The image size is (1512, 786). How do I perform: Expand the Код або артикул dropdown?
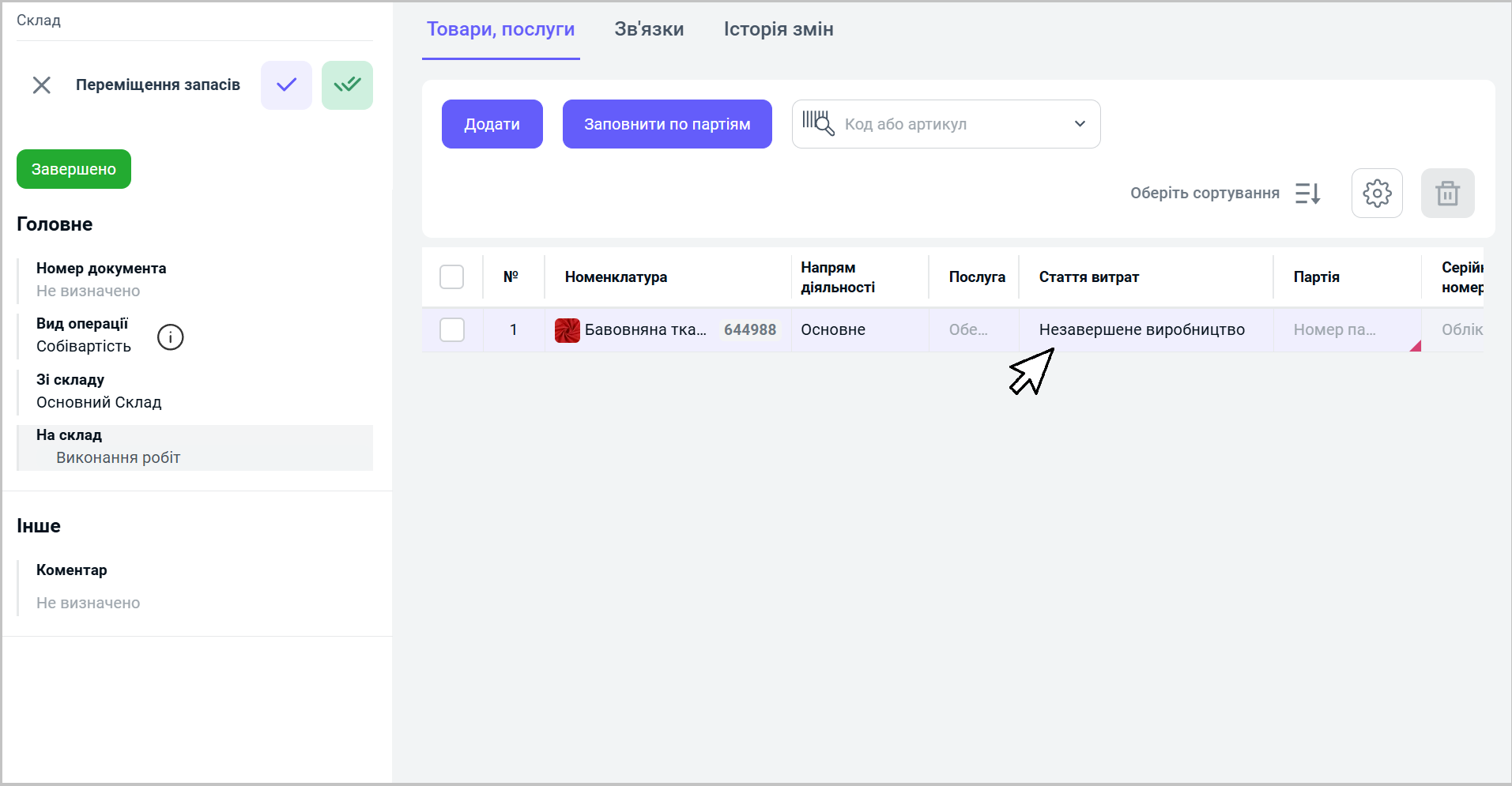point(1080,124)
